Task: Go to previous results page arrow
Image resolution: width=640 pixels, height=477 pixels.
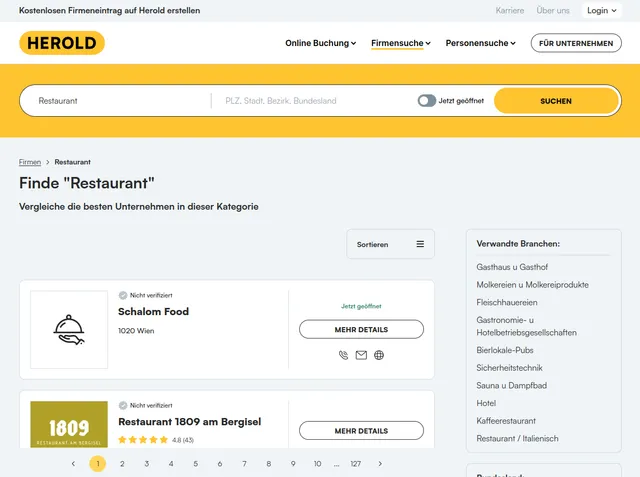Action: coord(73,464)
